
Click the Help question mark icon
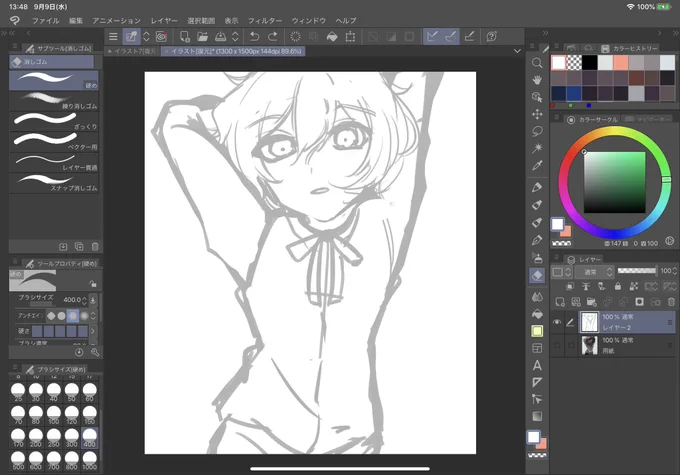491,36
